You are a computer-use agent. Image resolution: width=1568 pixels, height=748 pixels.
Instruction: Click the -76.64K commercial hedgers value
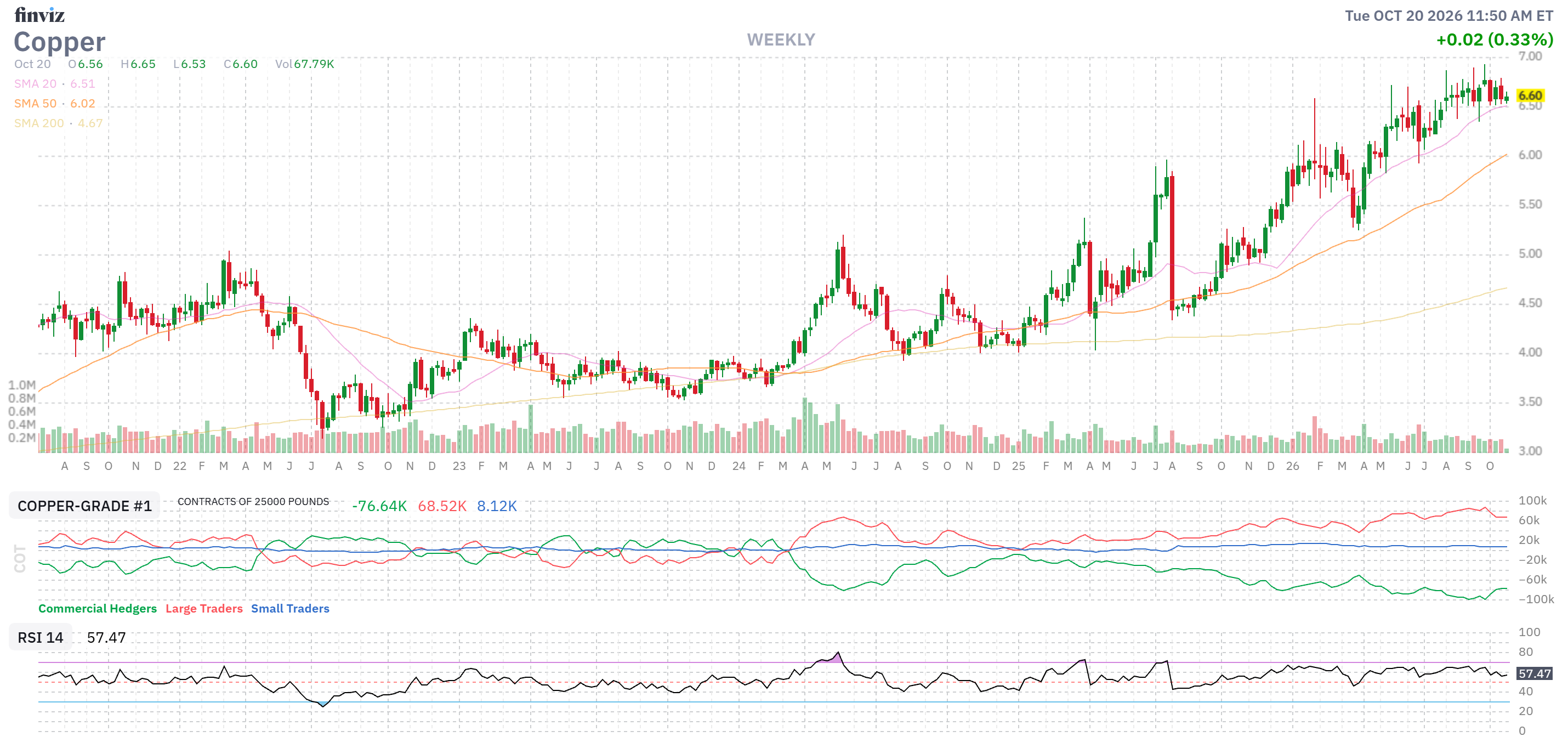click(379, 506)
